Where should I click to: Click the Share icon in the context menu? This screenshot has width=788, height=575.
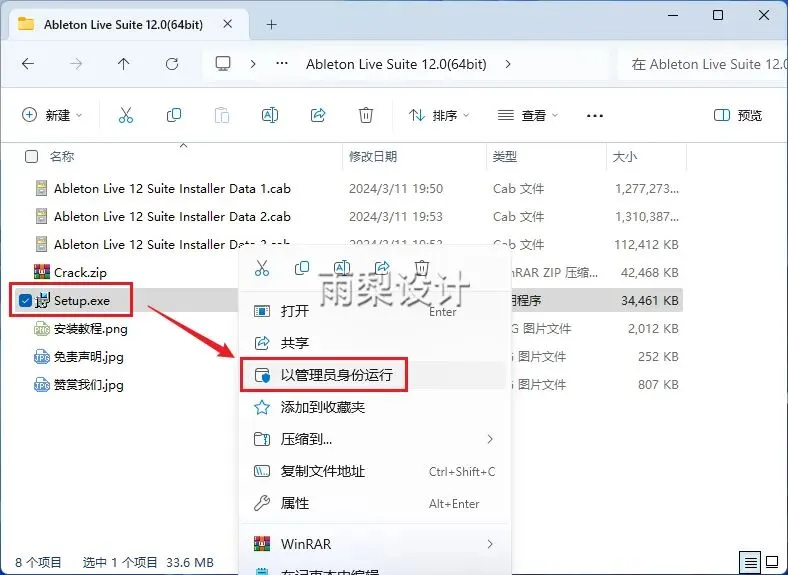pyautogui.click(x=382, y=268)
